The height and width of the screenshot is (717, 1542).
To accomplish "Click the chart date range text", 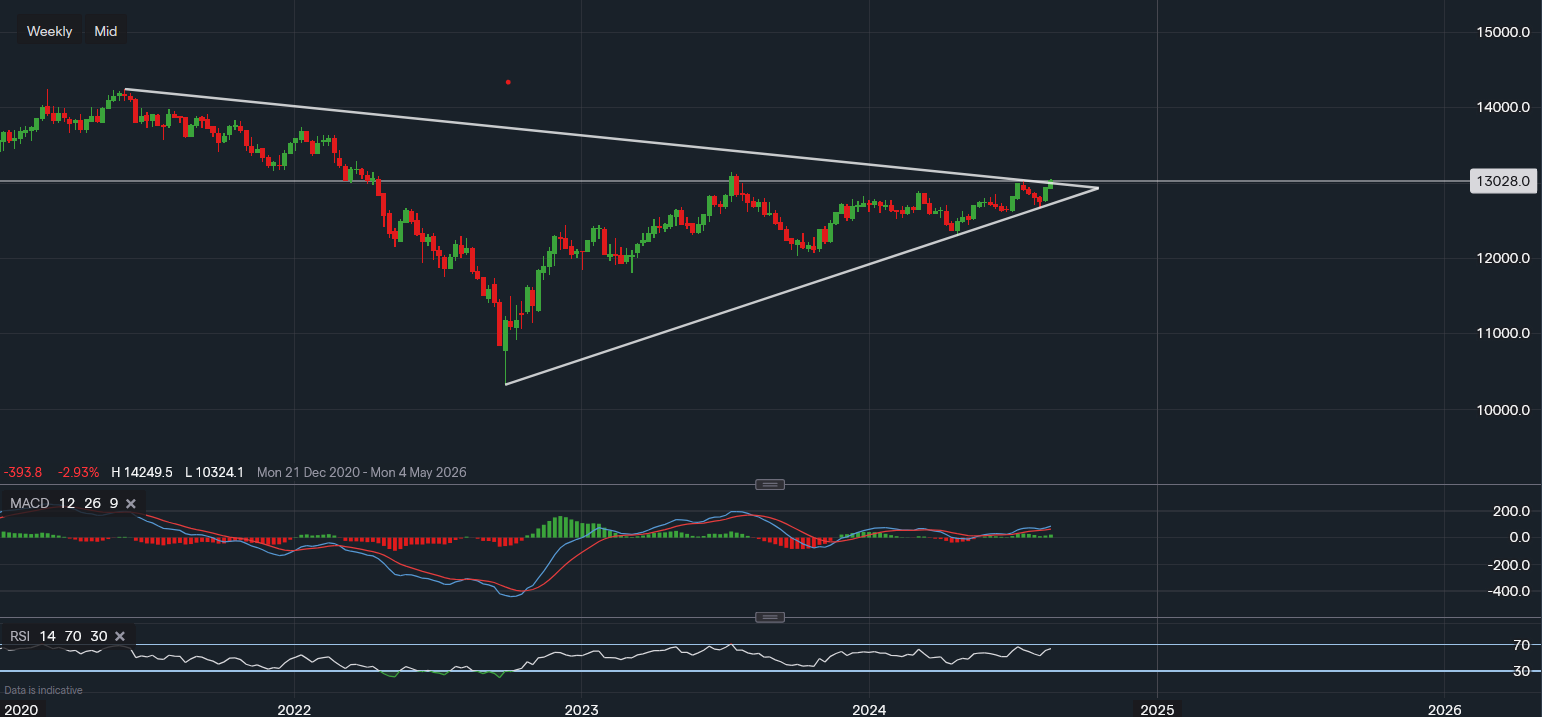I will click(361, 472).
